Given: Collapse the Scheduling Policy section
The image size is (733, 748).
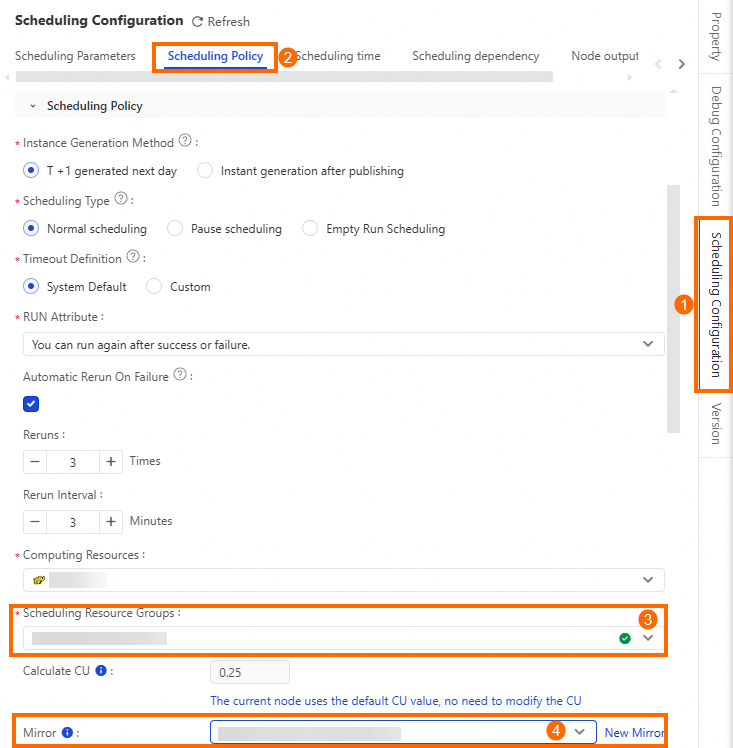Looking at the screenshot, I should 33,106.
